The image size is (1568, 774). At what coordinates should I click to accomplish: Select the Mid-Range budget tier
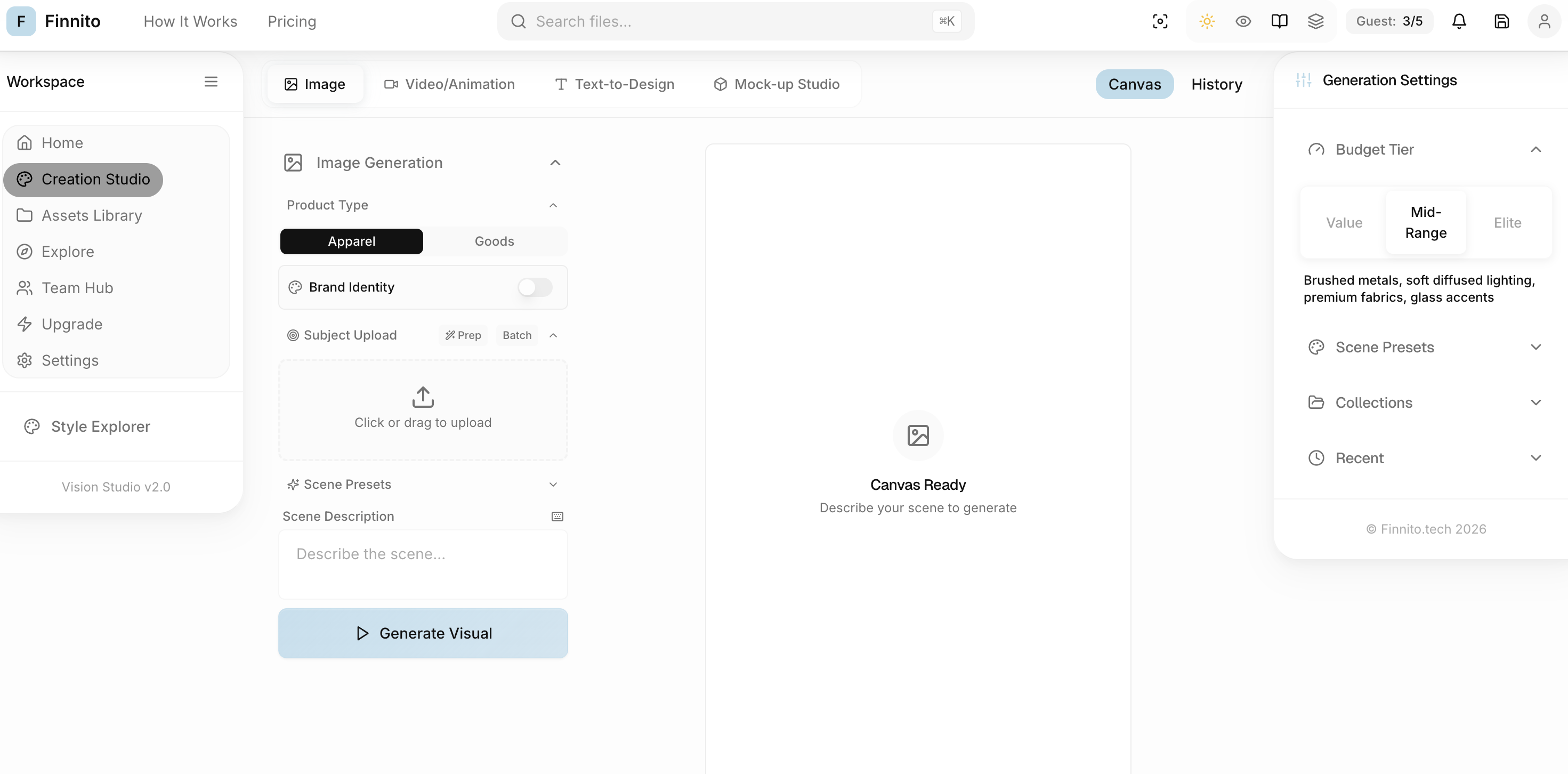[1426, 222]
